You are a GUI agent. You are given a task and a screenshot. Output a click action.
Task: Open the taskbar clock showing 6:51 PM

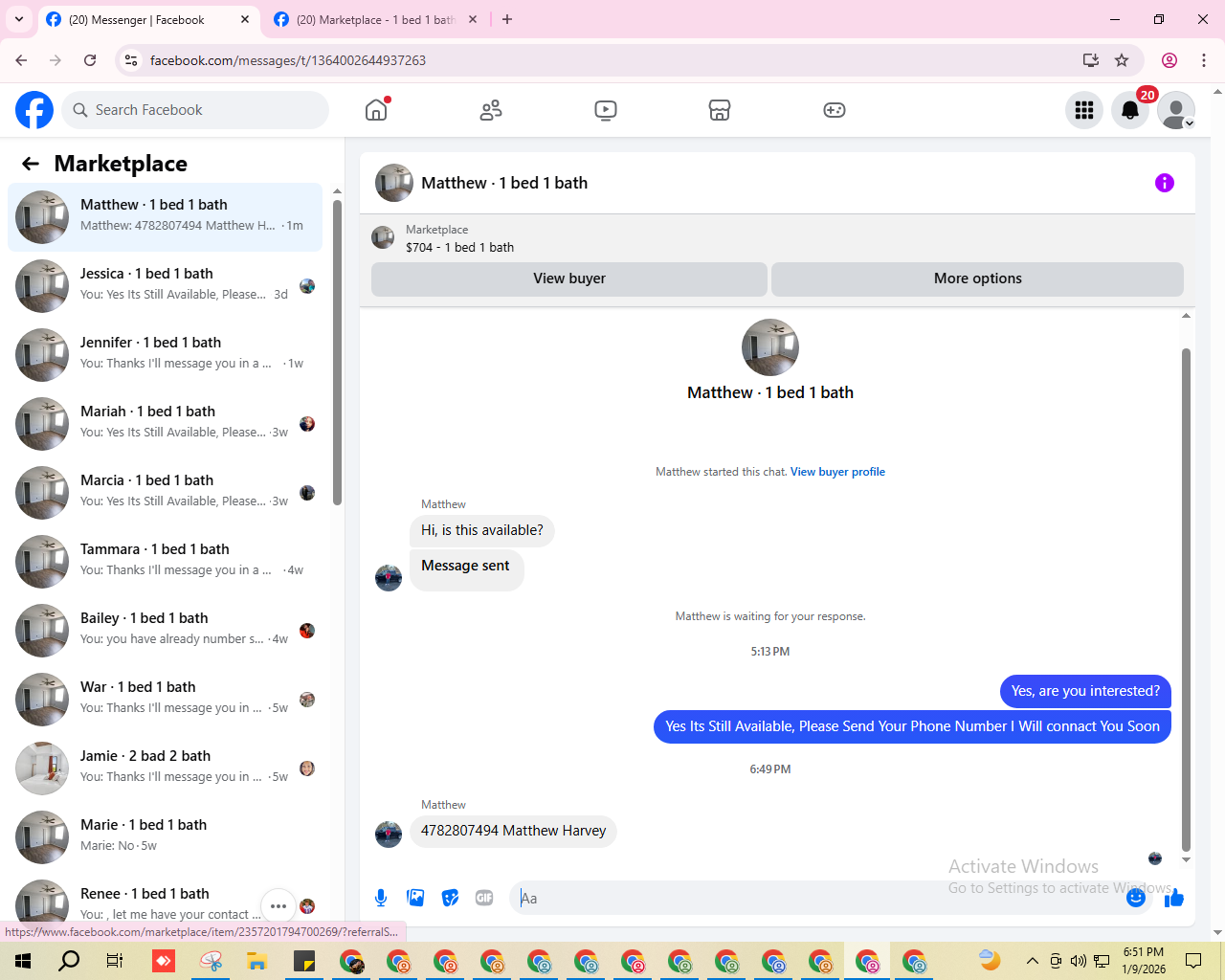tap(1144, 961)
